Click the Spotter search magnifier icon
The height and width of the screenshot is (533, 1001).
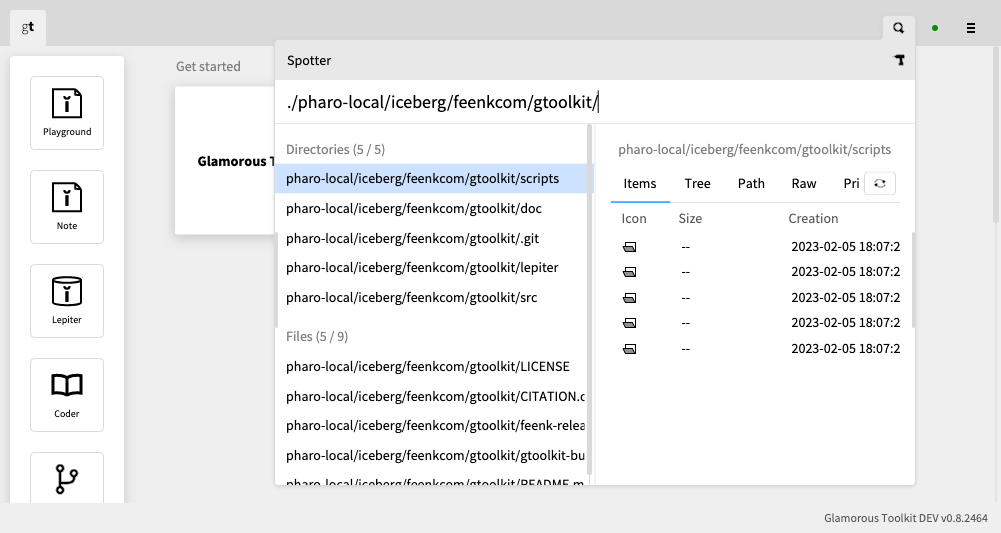pyautogui.click(x=899, y=28)
